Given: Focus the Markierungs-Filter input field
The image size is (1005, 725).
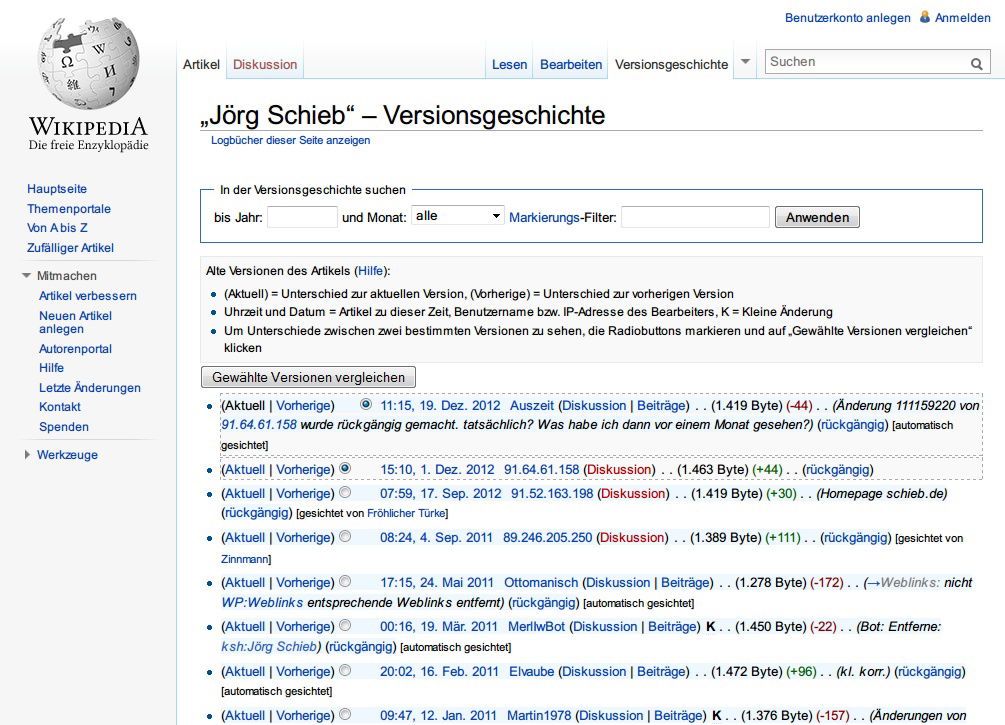Looking at the screenshot, I should click(695, 217).
